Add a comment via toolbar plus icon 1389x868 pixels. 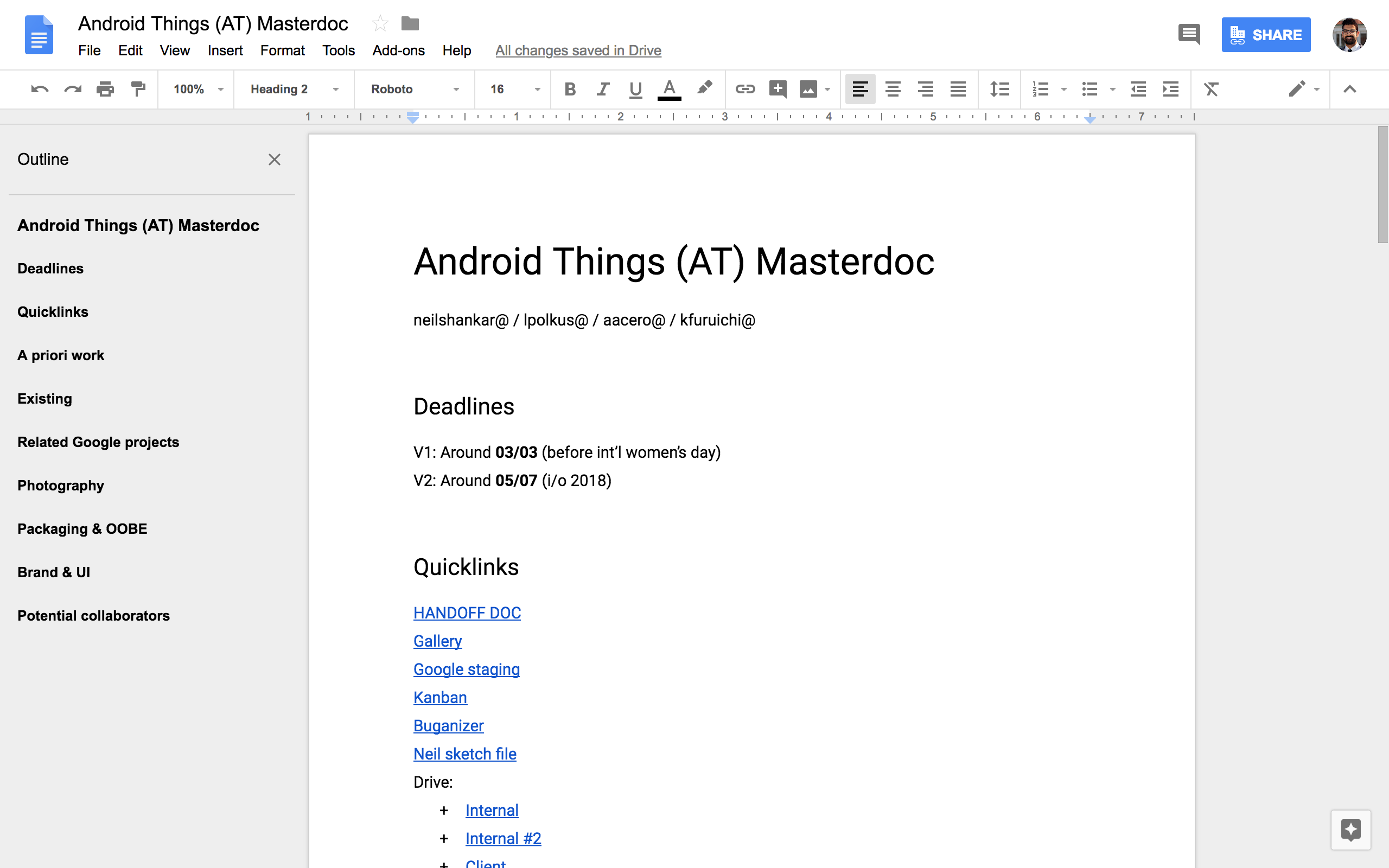pos(778,89)
